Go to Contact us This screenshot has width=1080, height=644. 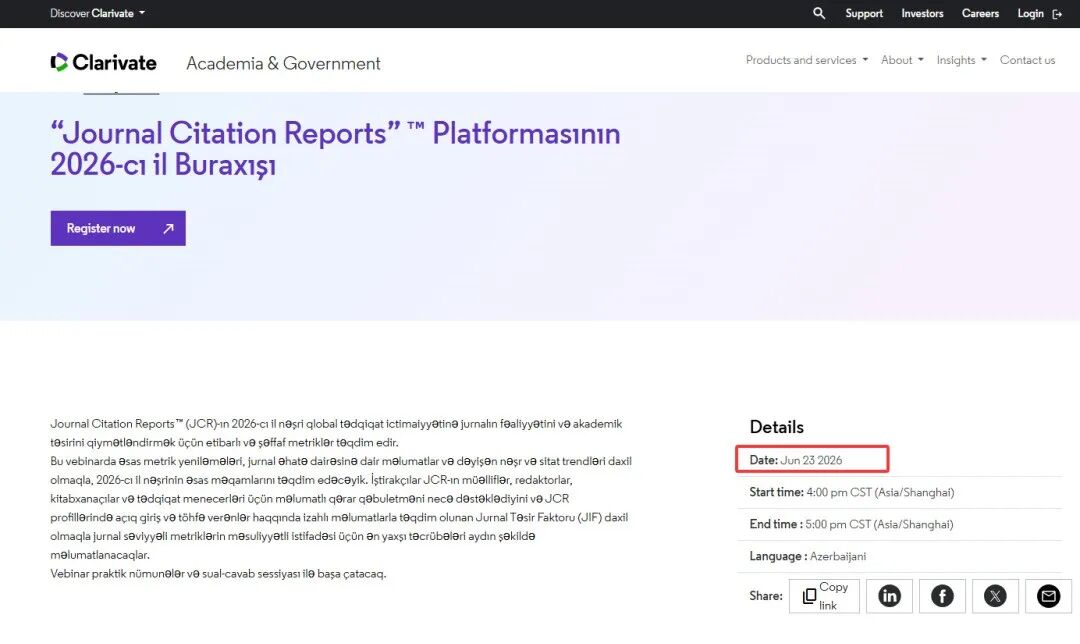point(1027,60)
